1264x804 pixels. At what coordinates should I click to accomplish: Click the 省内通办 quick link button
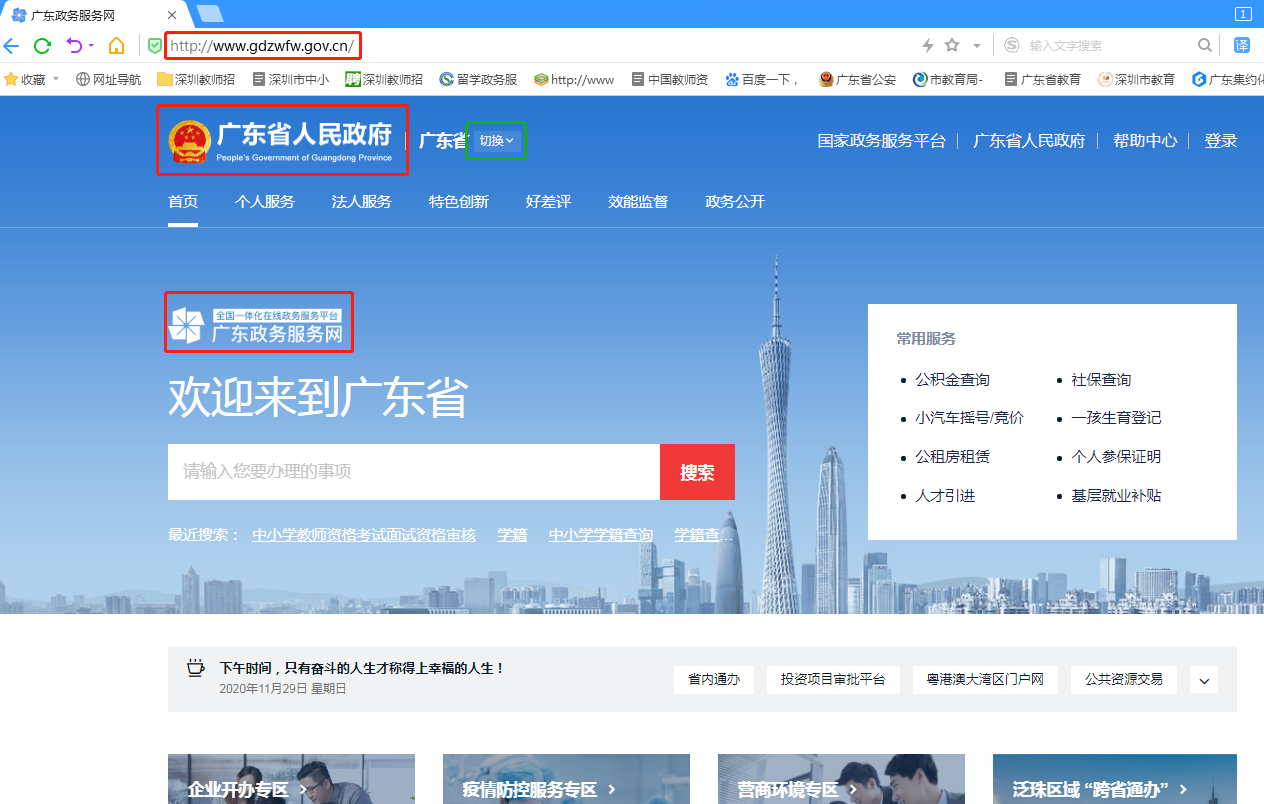tap(714, 680)
